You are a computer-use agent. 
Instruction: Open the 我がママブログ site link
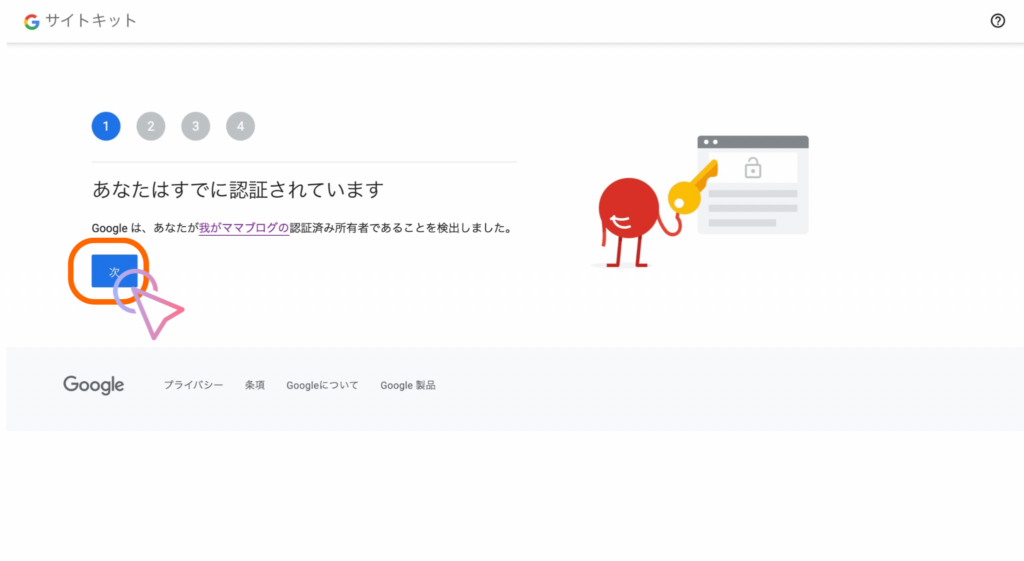243,228
